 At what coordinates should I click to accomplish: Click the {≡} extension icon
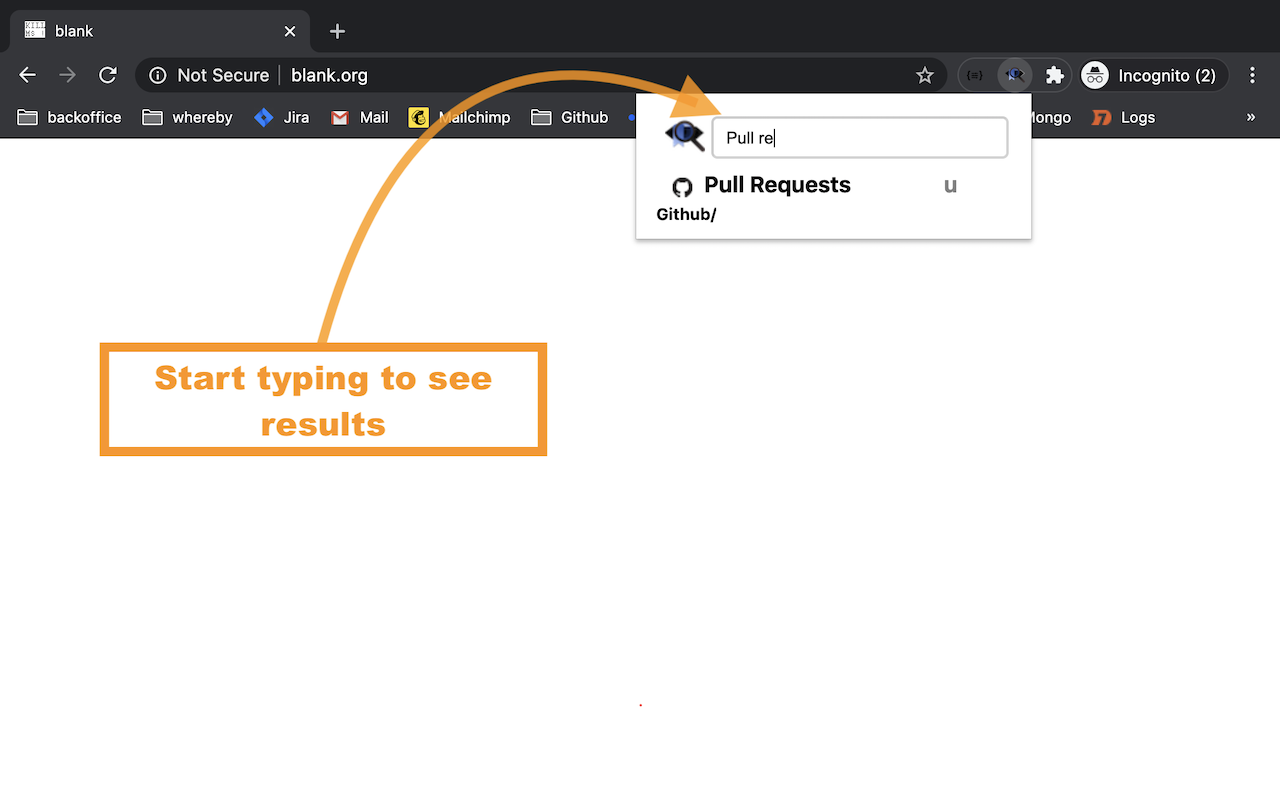(x=975, y=74)
